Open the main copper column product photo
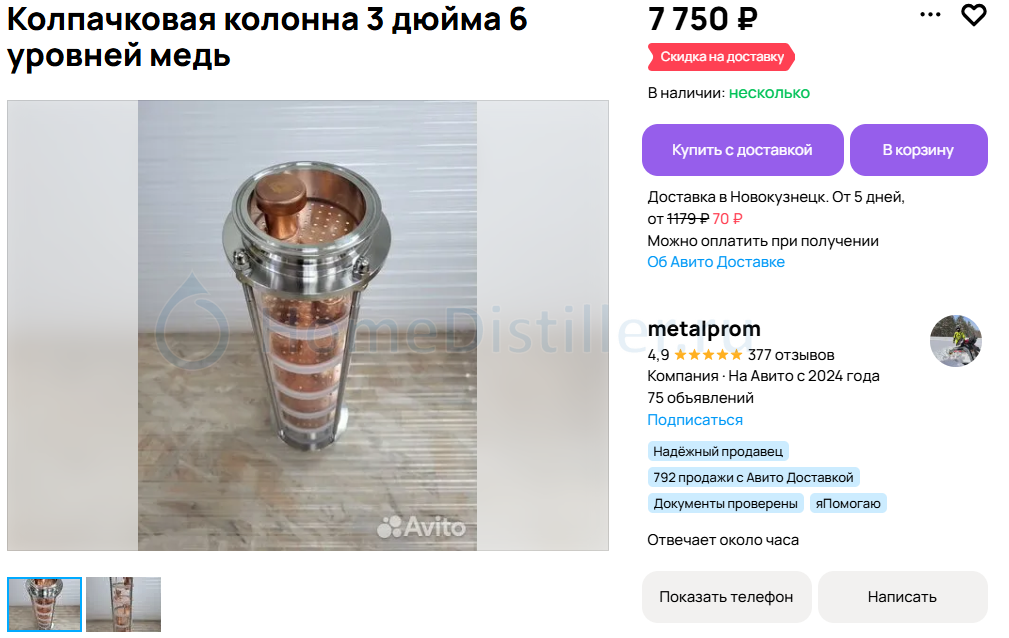 tap(308, 325)
